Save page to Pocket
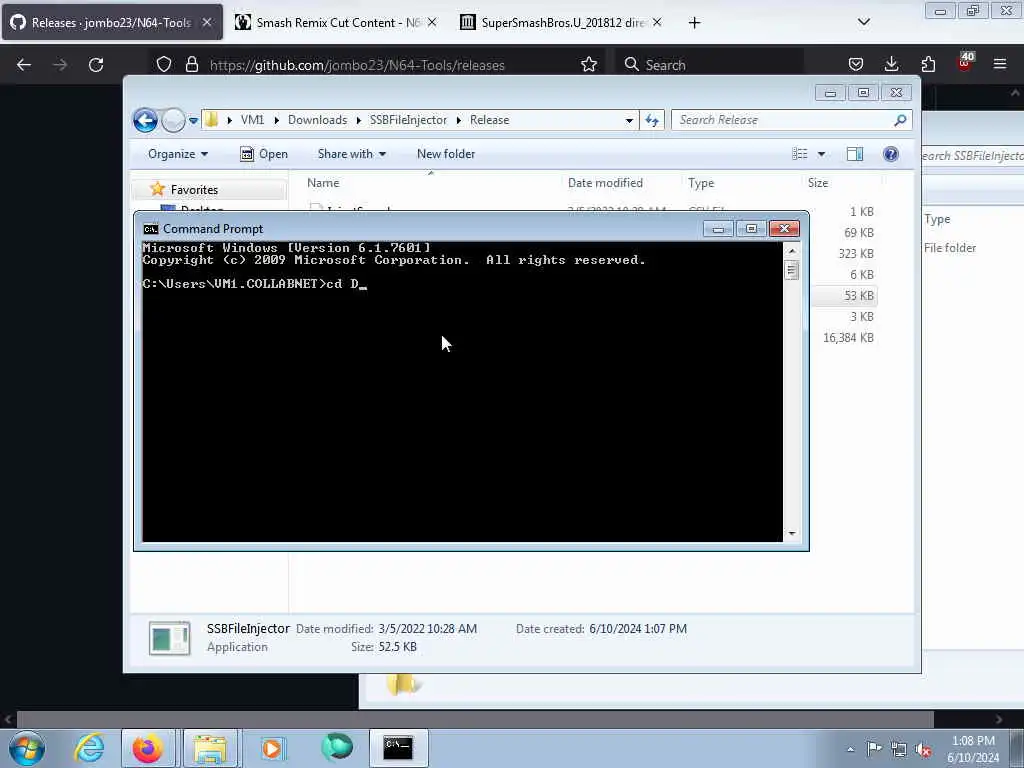The image size is (1024, 768). (x=856, y=65)
